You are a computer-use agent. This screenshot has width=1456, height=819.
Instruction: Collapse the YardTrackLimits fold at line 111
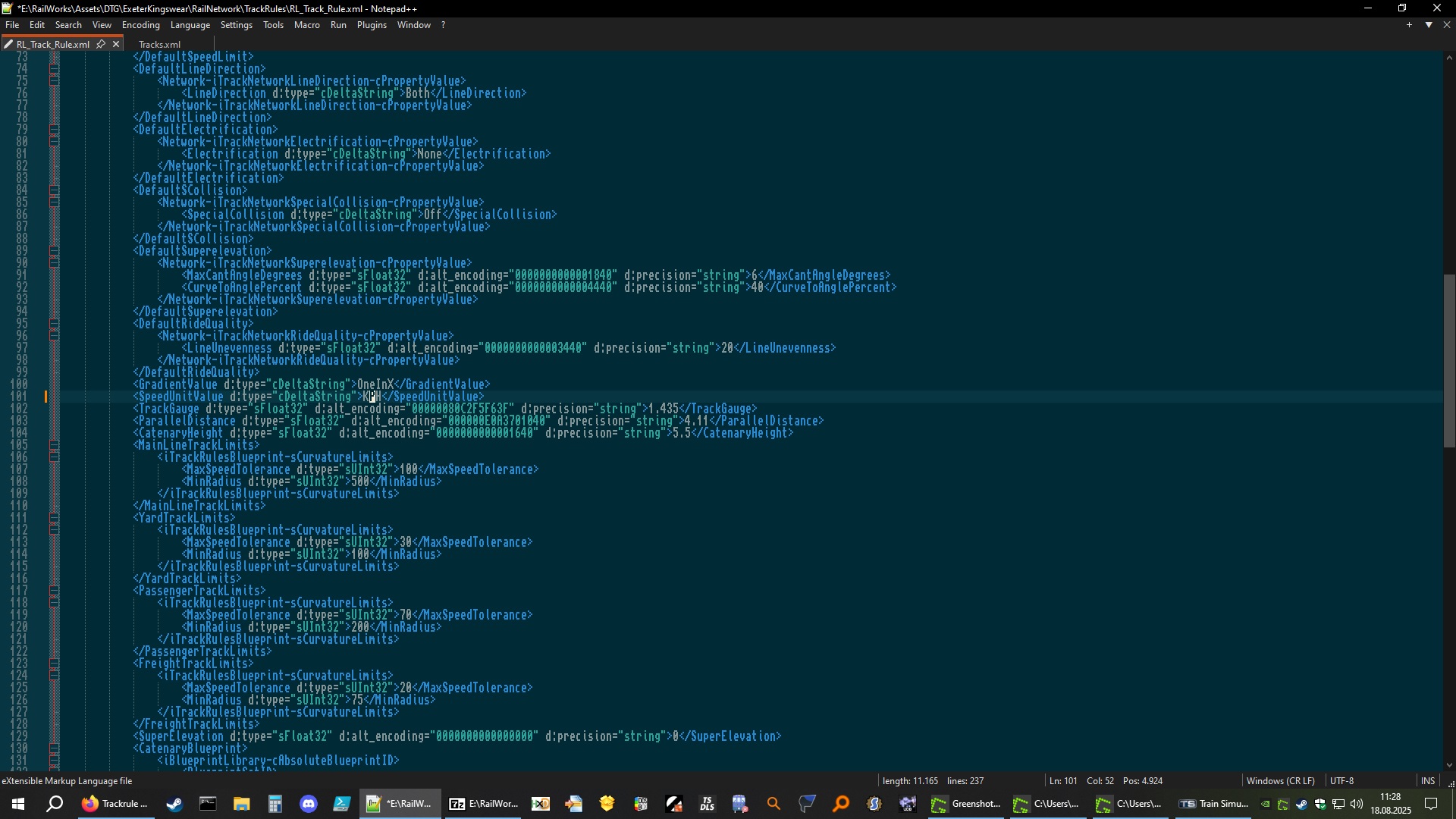[x=55, y=518]
